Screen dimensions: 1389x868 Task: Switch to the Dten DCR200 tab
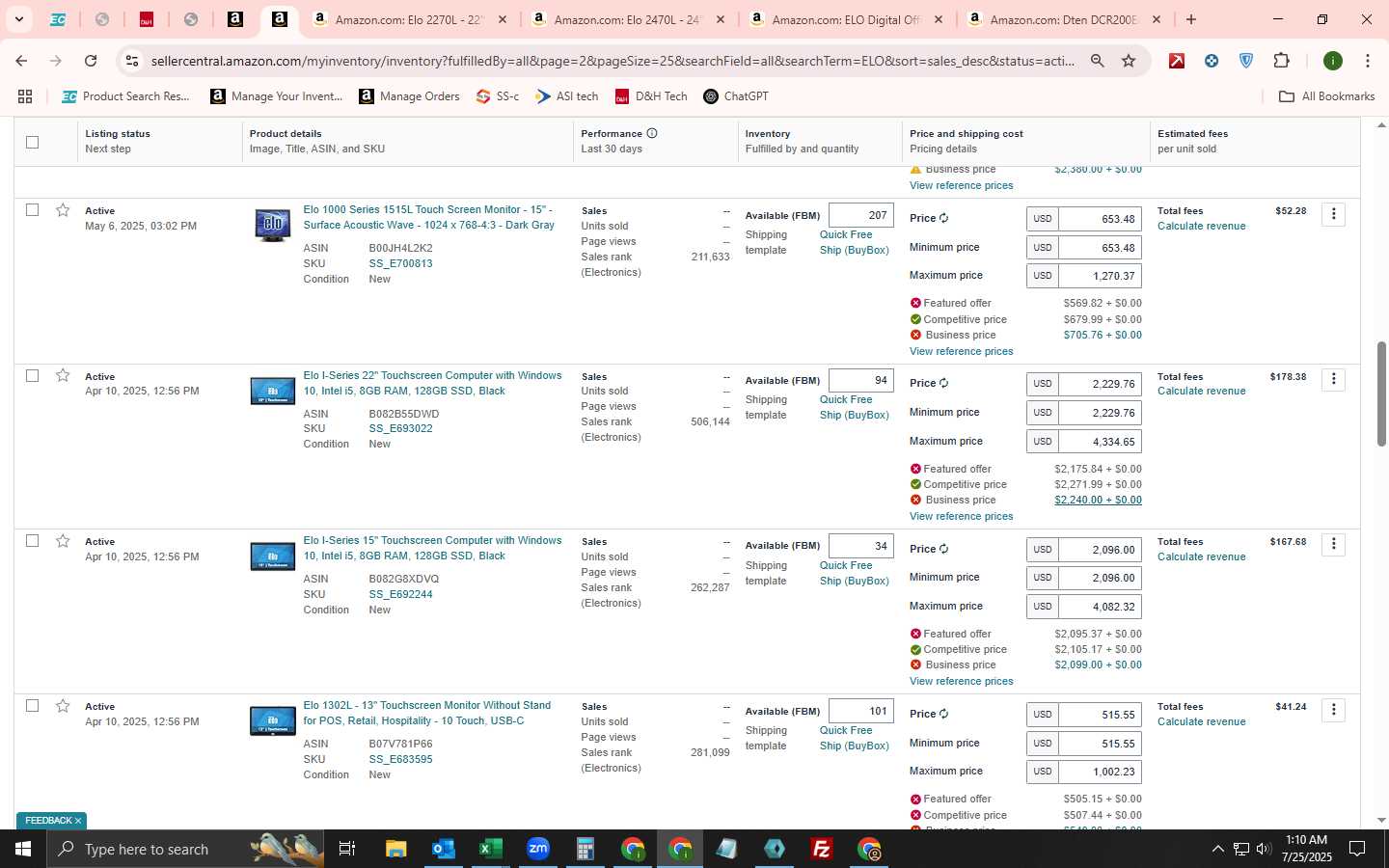click(1063, 19)
